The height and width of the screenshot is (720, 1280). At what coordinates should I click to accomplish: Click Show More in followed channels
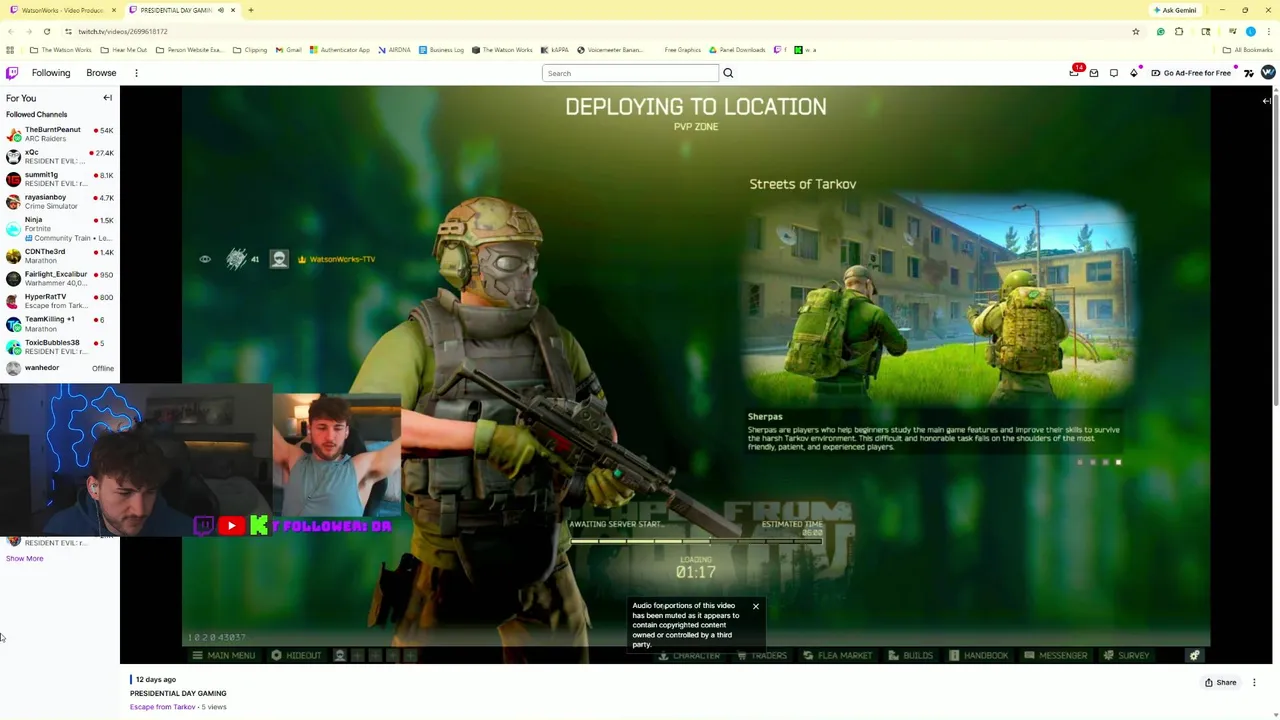24,558
